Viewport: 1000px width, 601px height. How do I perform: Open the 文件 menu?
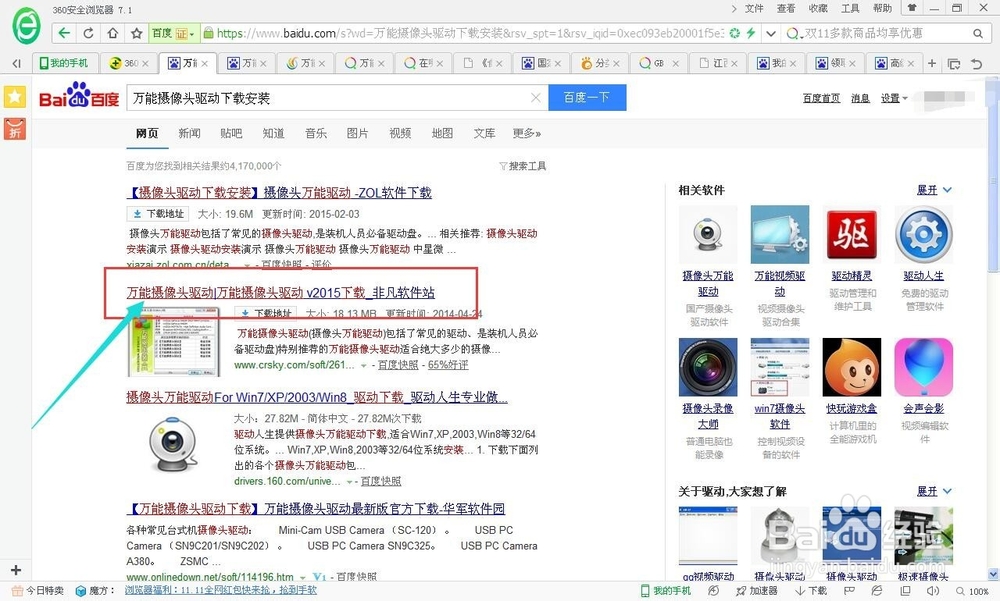tap(754, 8)
